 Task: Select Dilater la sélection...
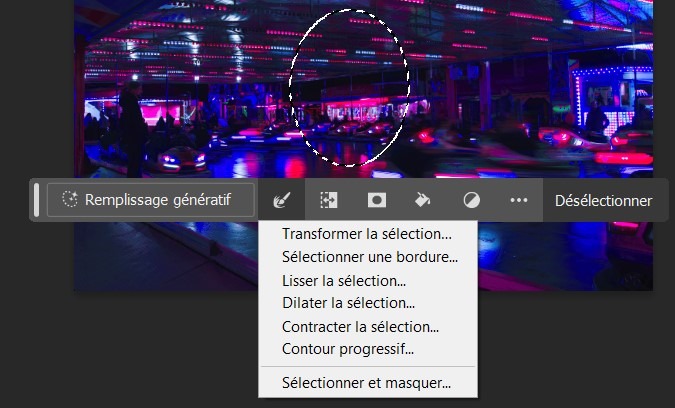348,303
